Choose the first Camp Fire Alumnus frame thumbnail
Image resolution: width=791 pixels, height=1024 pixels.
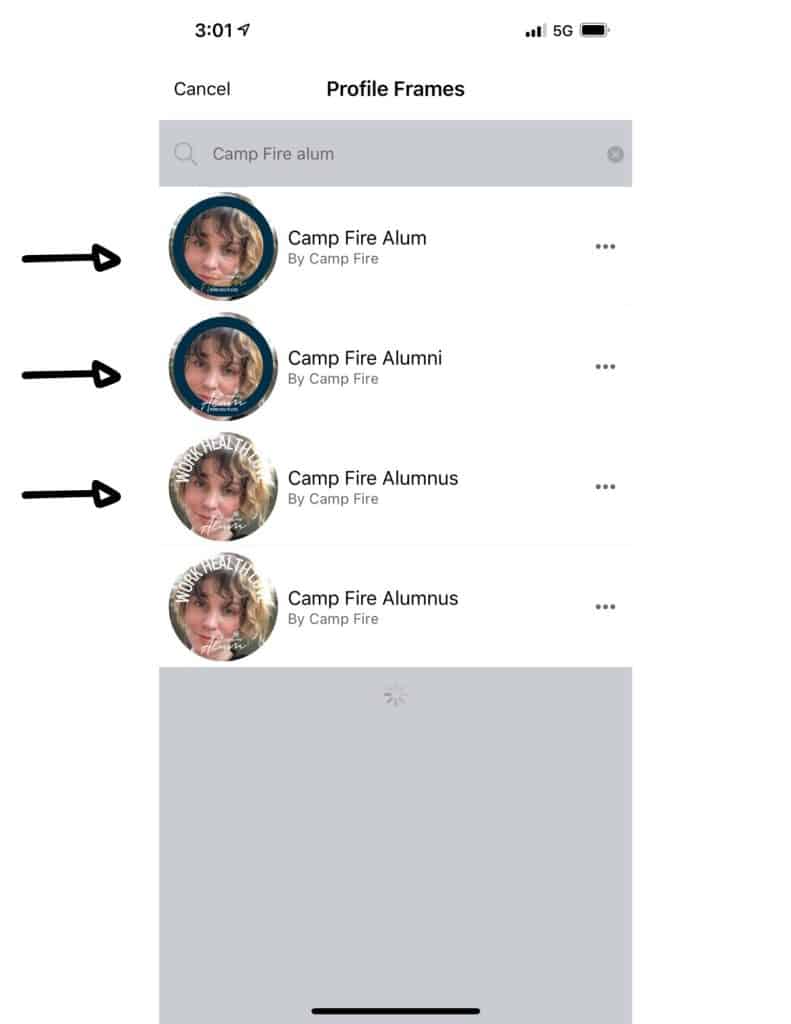(x=223, y=487)
